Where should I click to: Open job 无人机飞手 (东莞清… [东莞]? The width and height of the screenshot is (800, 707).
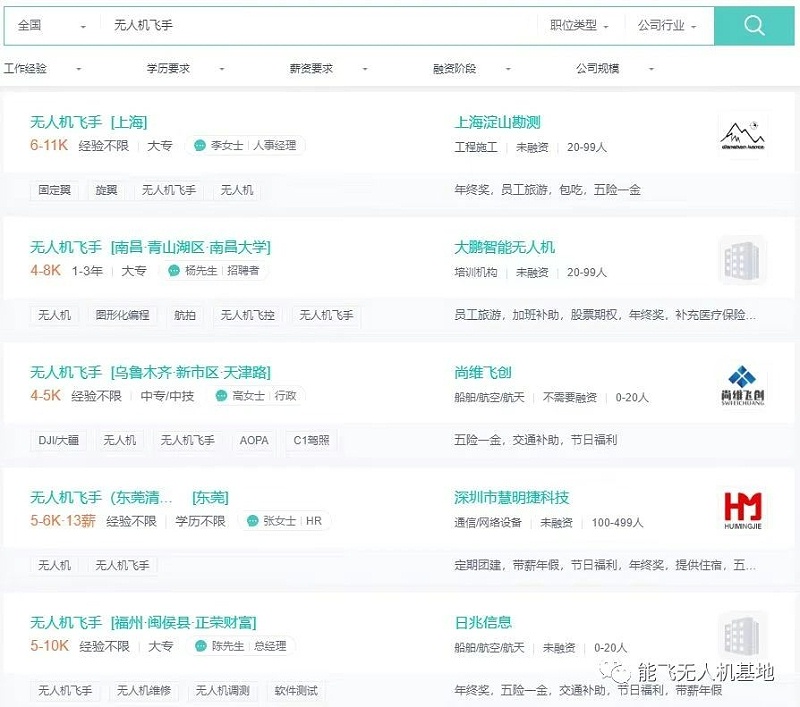129,497
